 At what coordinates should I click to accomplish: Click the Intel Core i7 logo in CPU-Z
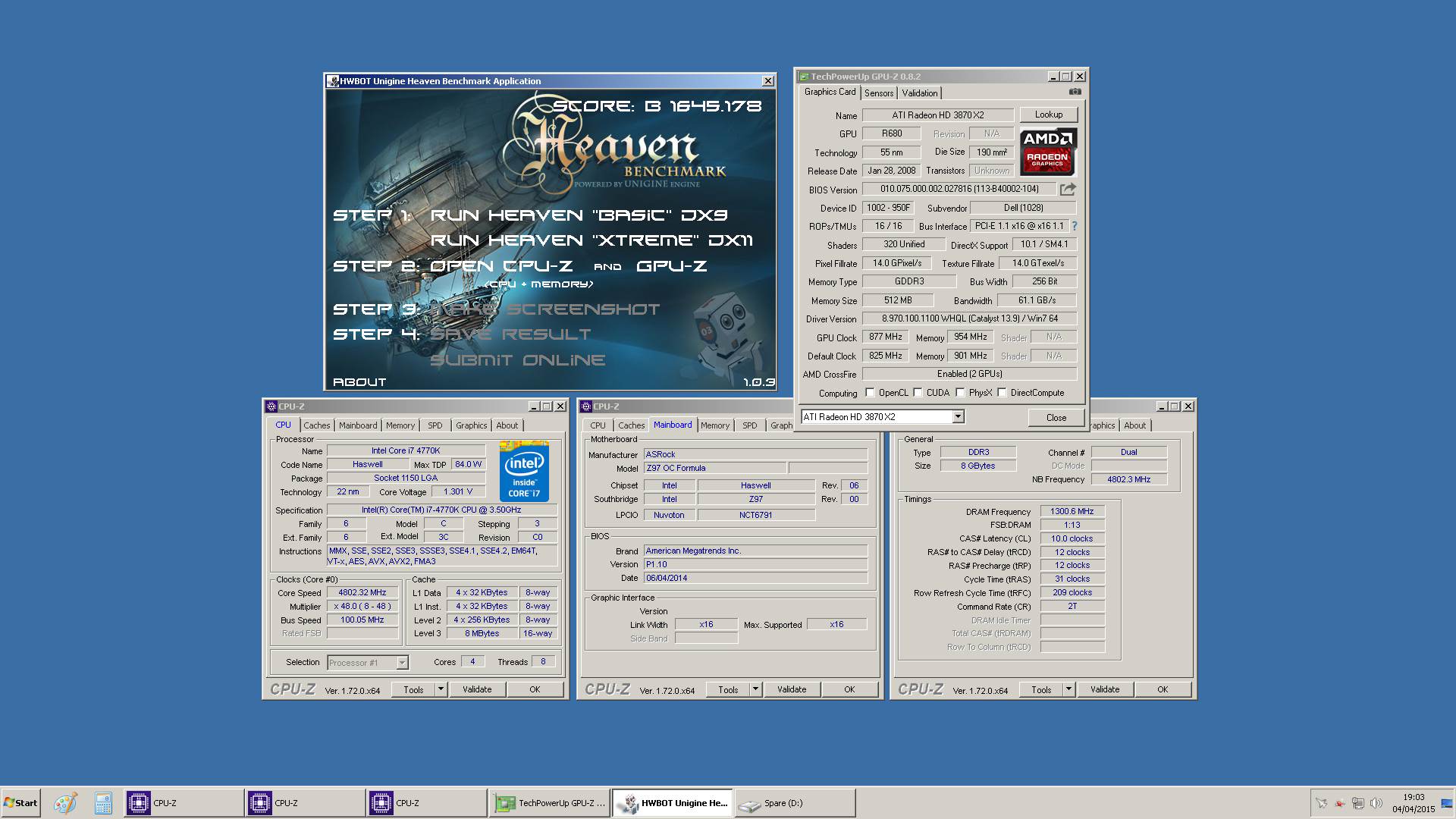(524, 472)
